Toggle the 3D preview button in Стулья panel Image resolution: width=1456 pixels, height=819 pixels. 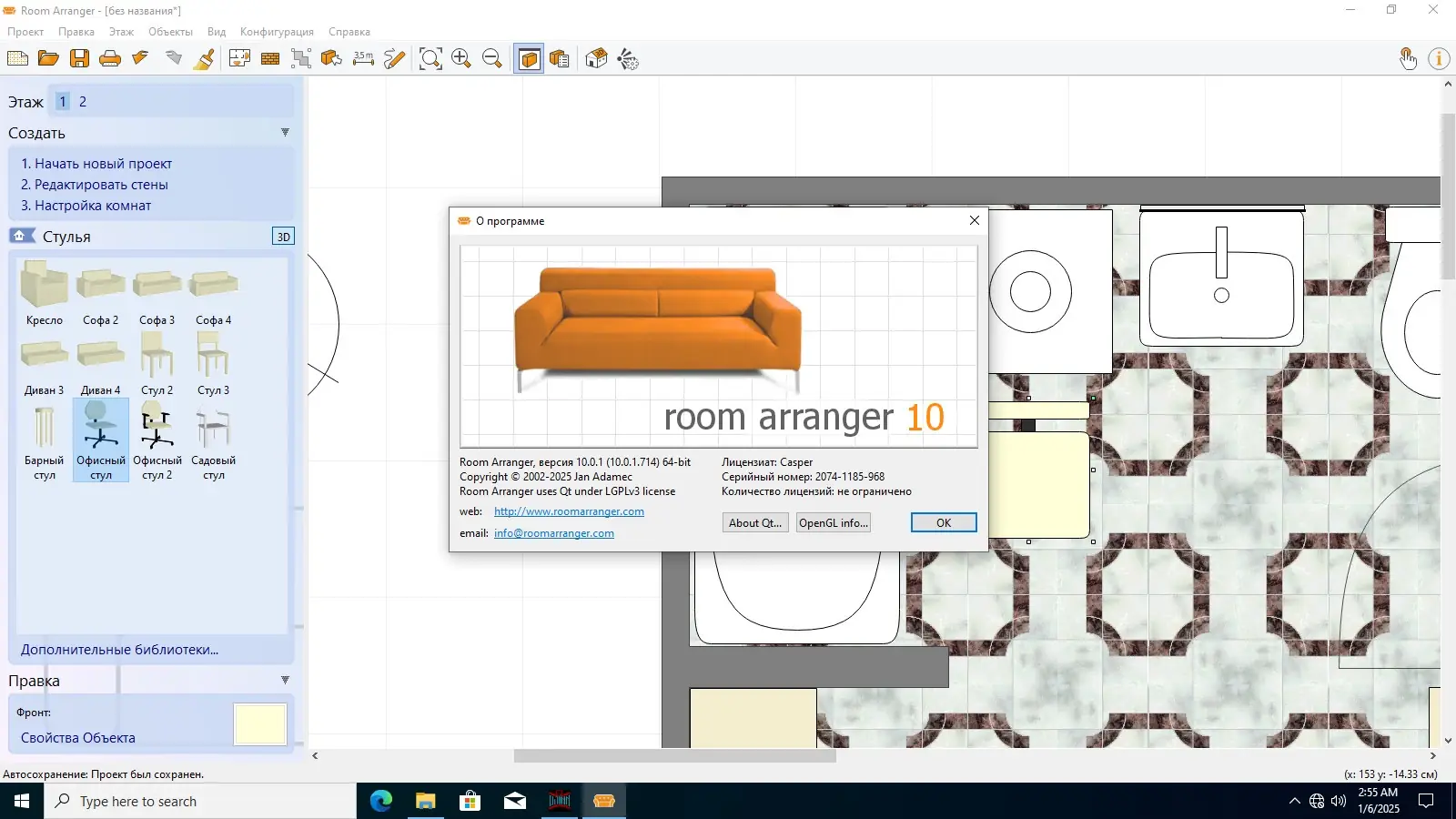point(283,237)
